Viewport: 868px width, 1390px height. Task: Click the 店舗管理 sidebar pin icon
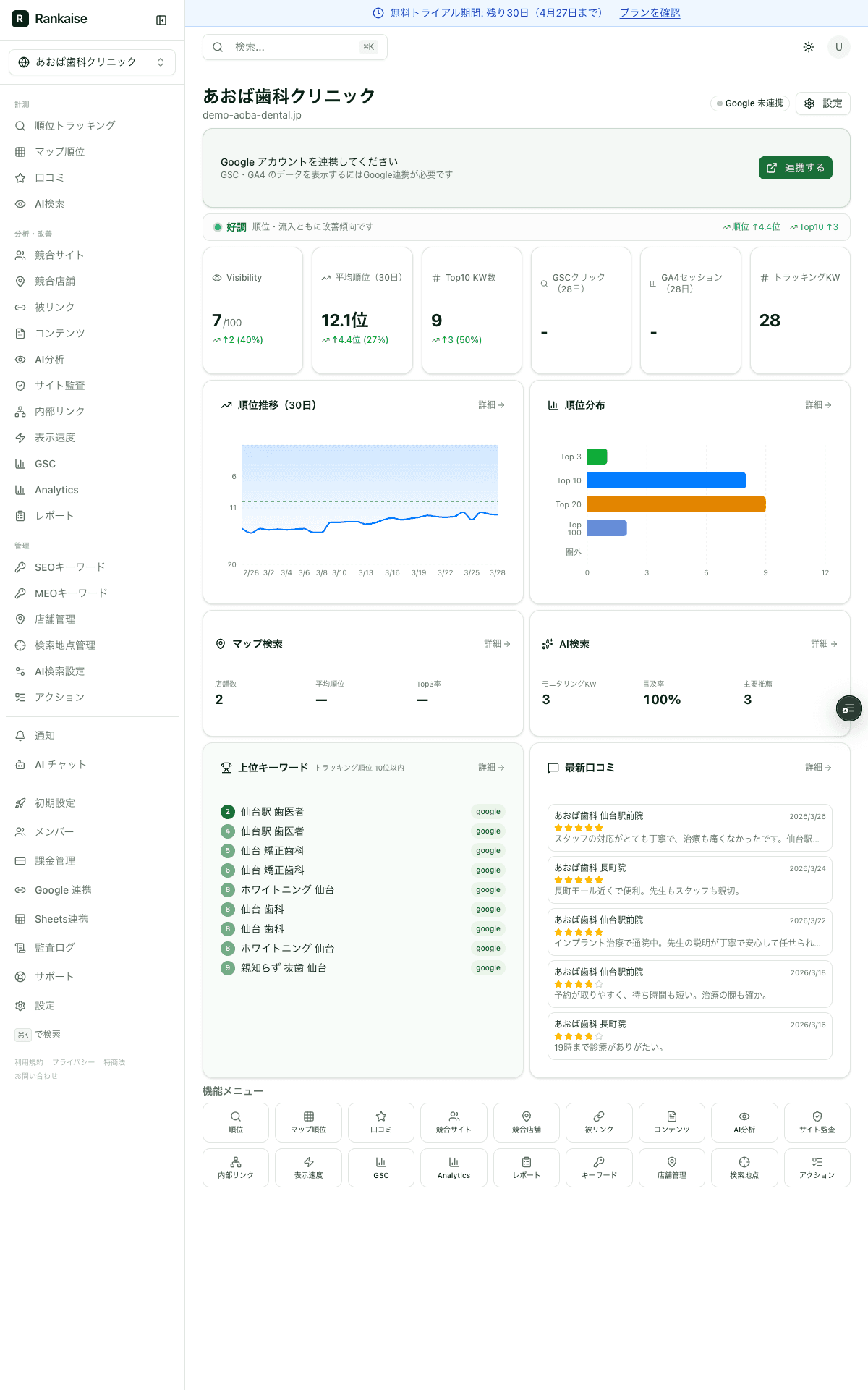point(20,619)
